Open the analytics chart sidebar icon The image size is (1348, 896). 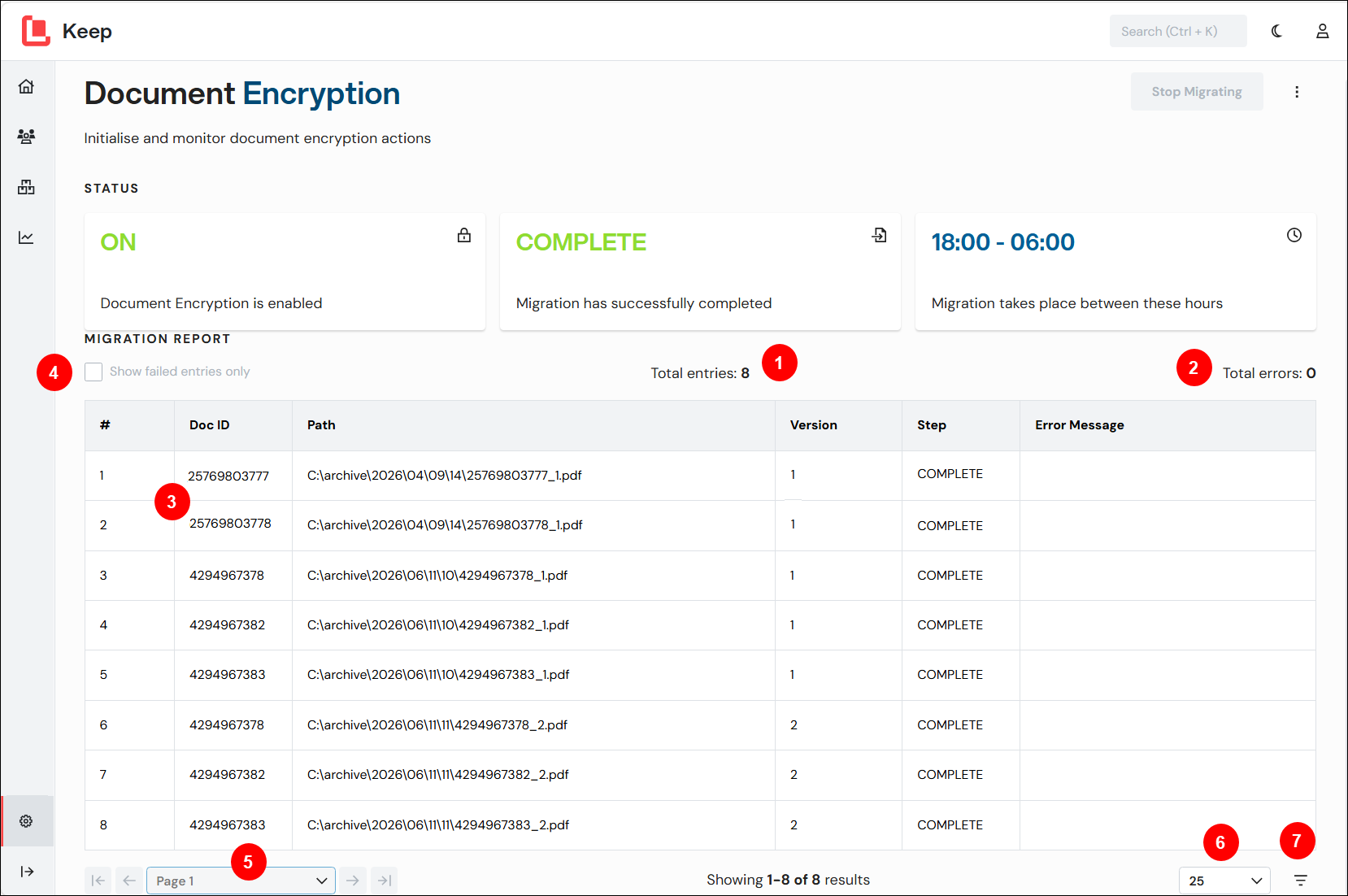26,237
